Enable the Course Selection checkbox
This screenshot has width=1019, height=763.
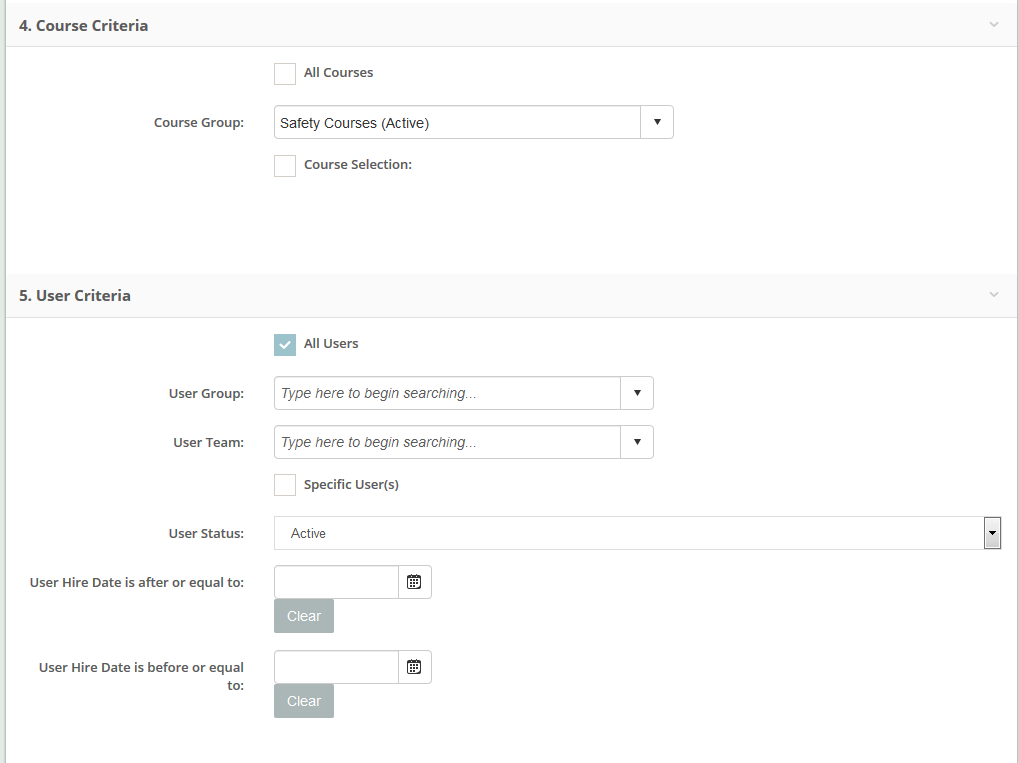285,166
